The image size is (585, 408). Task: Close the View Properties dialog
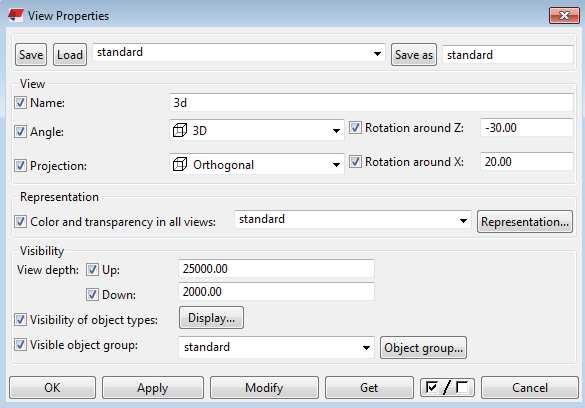pos(564,15)
